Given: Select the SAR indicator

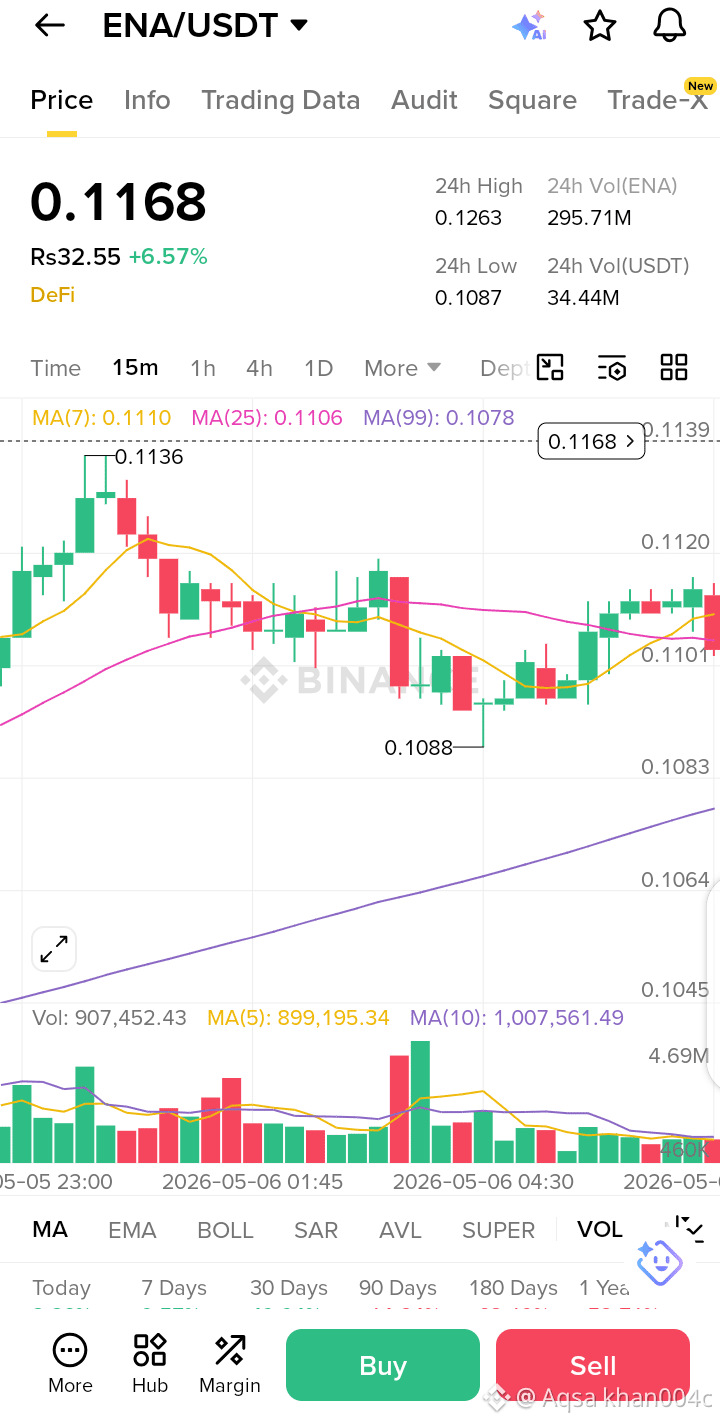Looking at the screenshot, I should (316, 1230).
